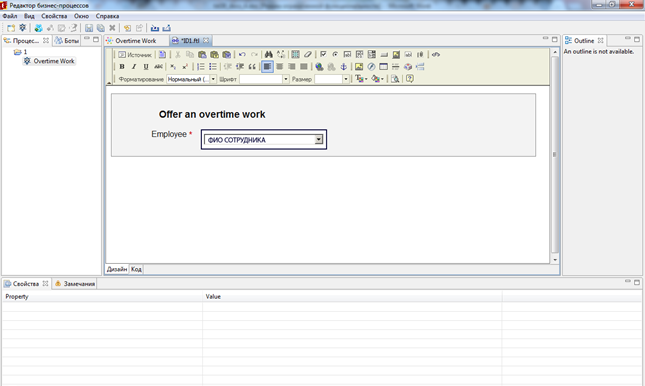Click the Select All icon
The image size is (645, 386).
coord(295,54)
